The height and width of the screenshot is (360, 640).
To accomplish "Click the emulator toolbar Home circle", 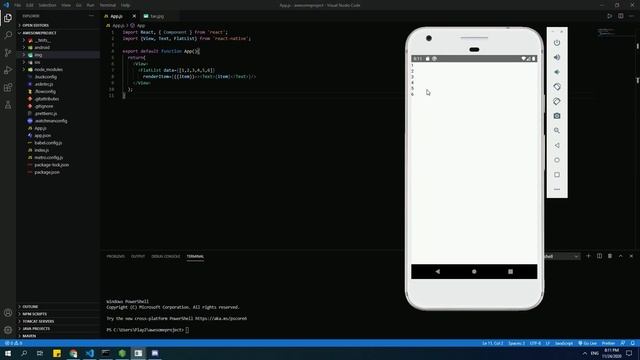I will click(x=557, y=160).
